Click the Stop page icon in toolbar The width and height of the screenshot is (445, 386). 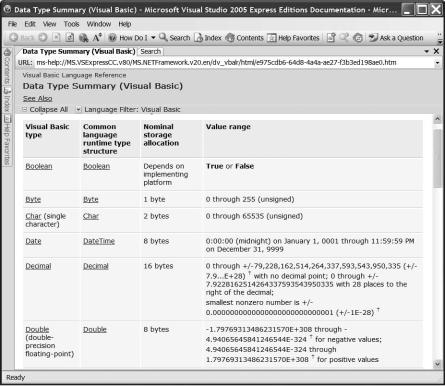coord(56,38)
